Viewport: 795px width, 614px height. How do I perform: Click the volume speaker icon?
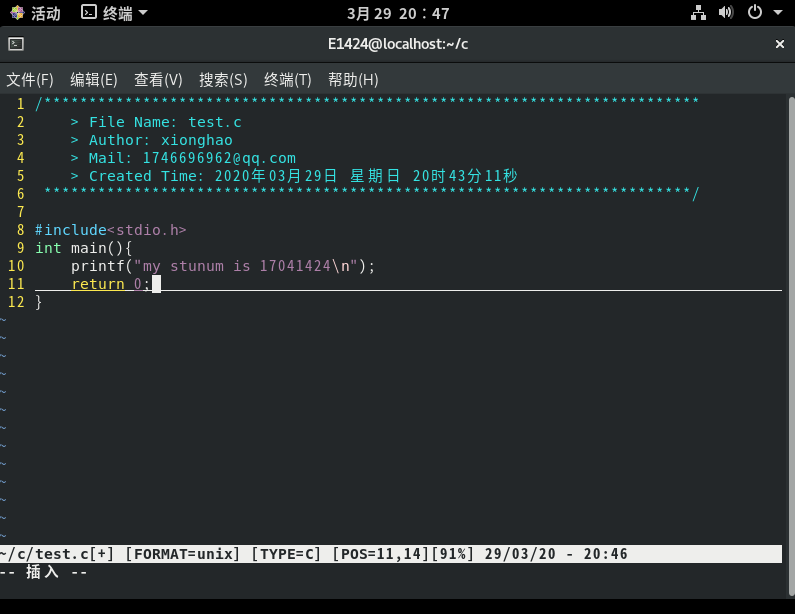(x=726, y=12)
